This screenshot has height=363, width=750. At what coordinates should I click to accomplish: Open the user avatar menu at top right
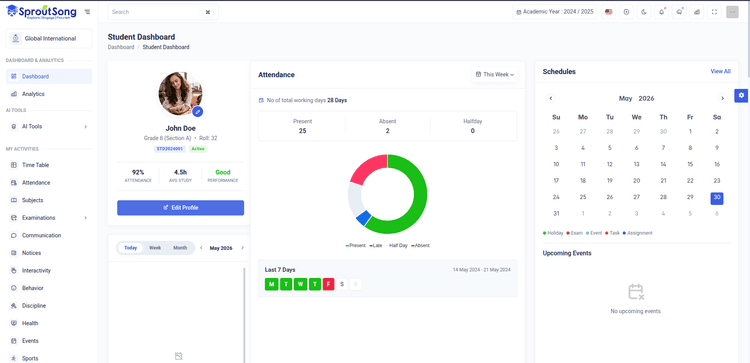tap(732, 12)
